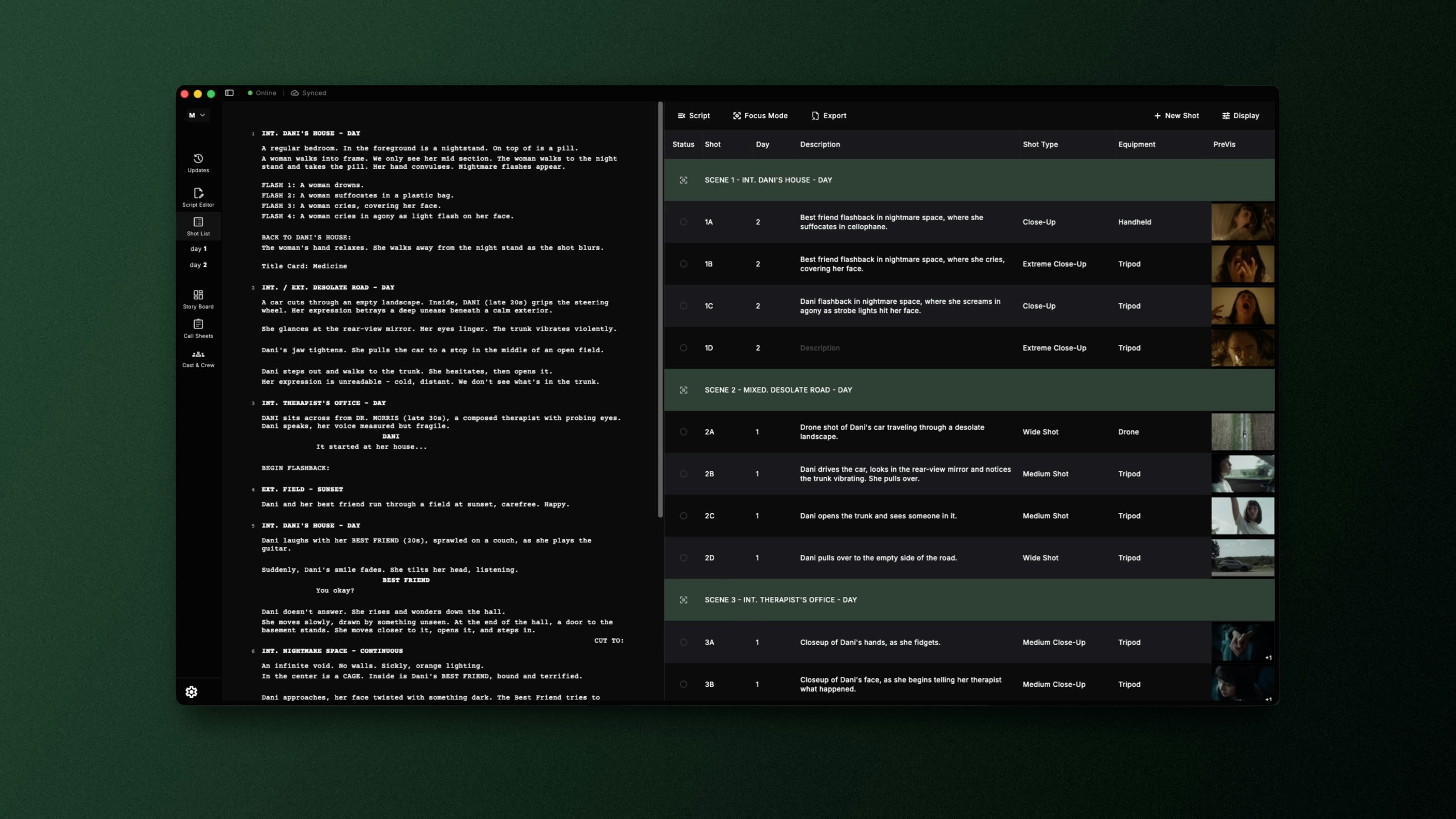Click the PreVis column header
1456x819 pixels.
(1224, 144)
